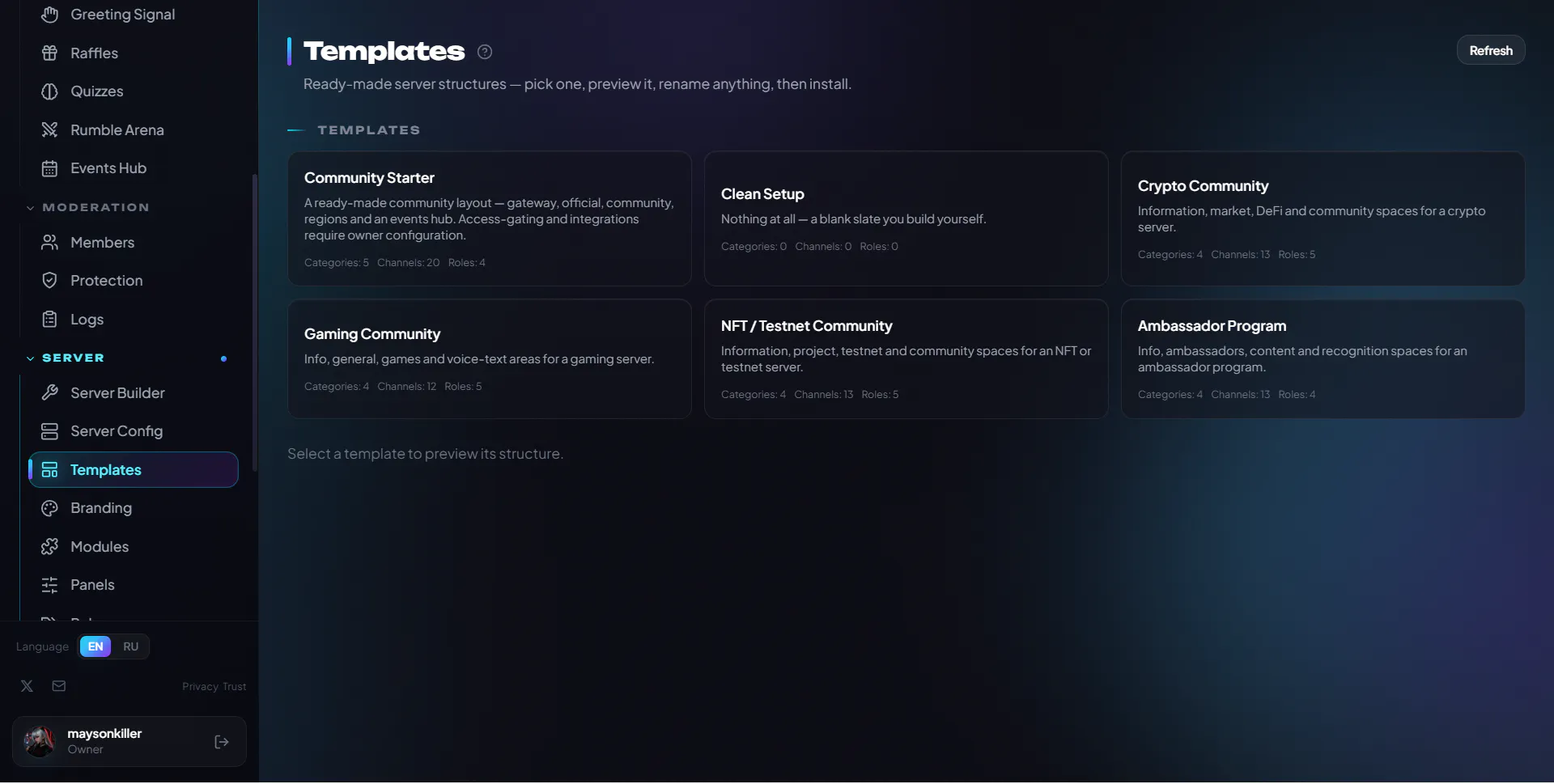
Task: Click the Modules puzzle piece icon
Action: 49,547
